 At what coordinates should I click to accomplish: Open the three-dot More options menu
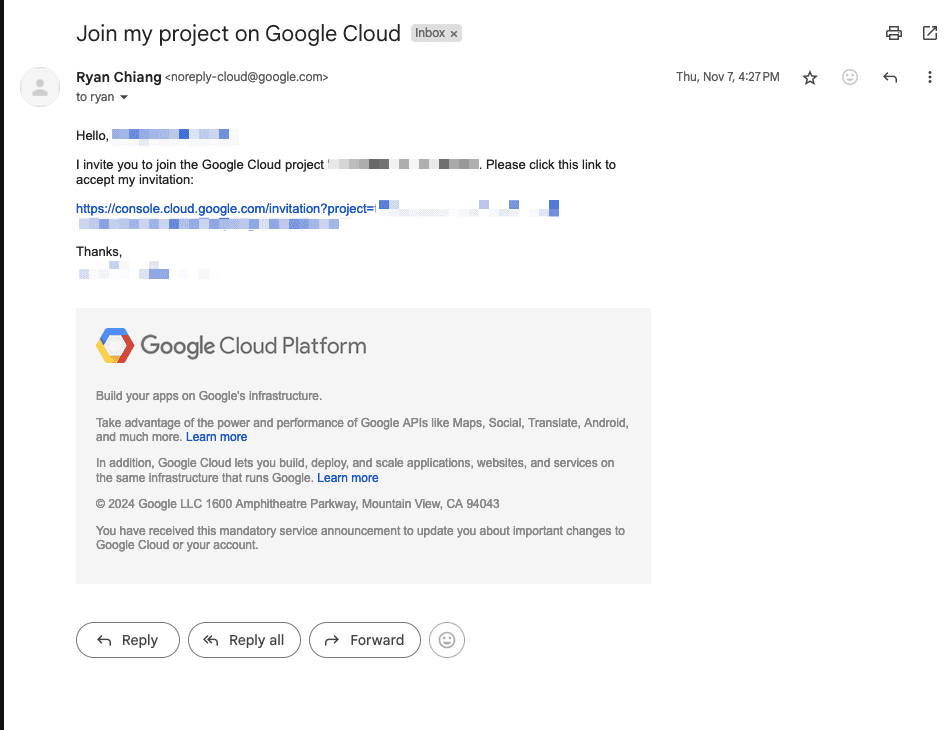click(930, 77)
